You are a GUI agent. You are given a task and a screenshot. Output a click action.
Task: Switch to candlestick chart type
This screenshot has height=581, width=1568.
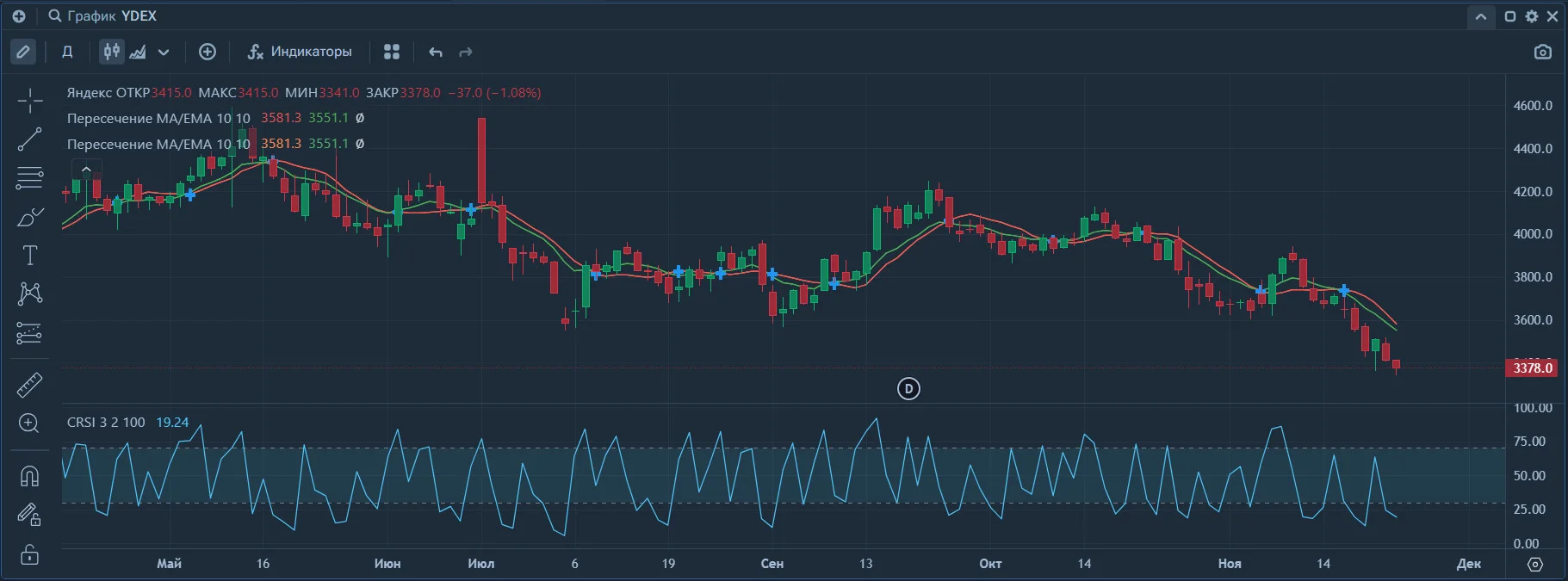pos(112,52)
